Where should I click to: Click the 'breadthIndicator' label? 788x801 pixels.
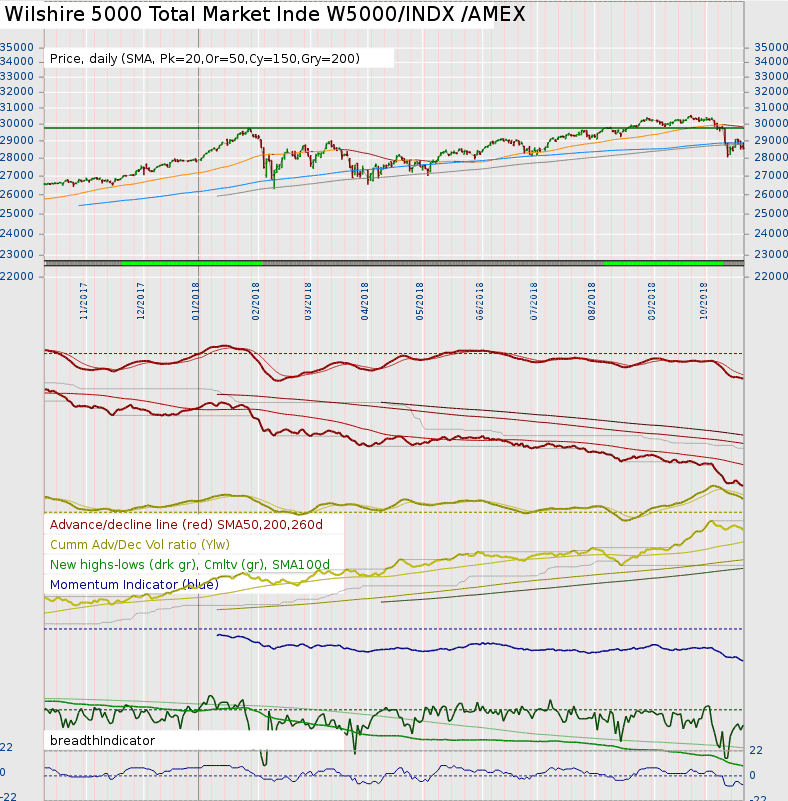102,741
